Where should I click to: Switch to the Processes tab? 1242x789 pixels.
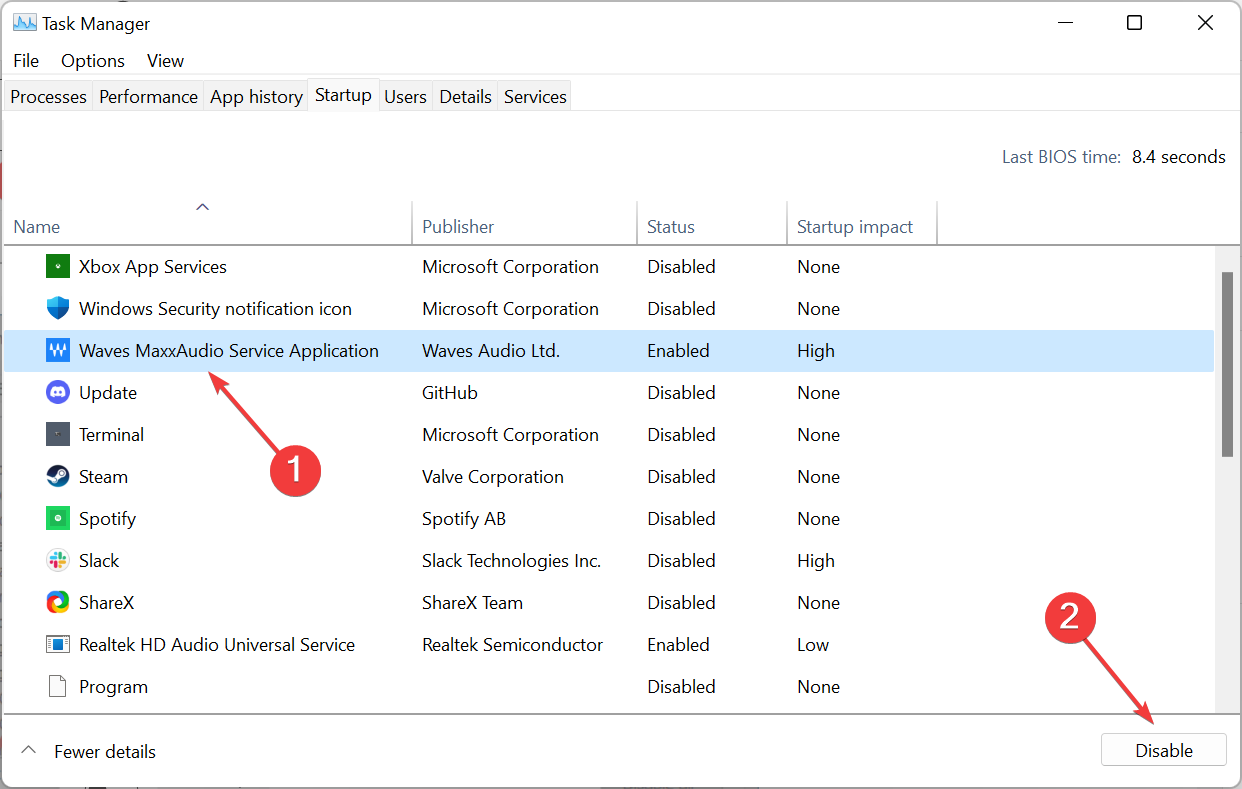click(x=48, y=97)
